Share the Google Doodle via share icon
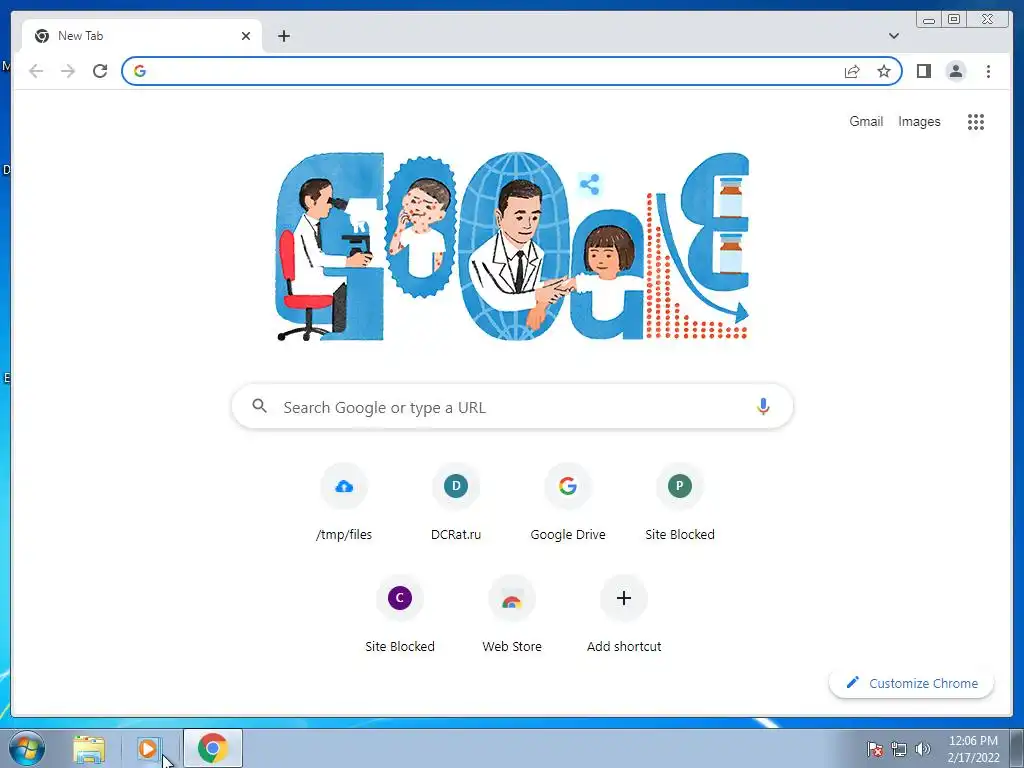This screenshot has width=1024, height=768. 590,185
